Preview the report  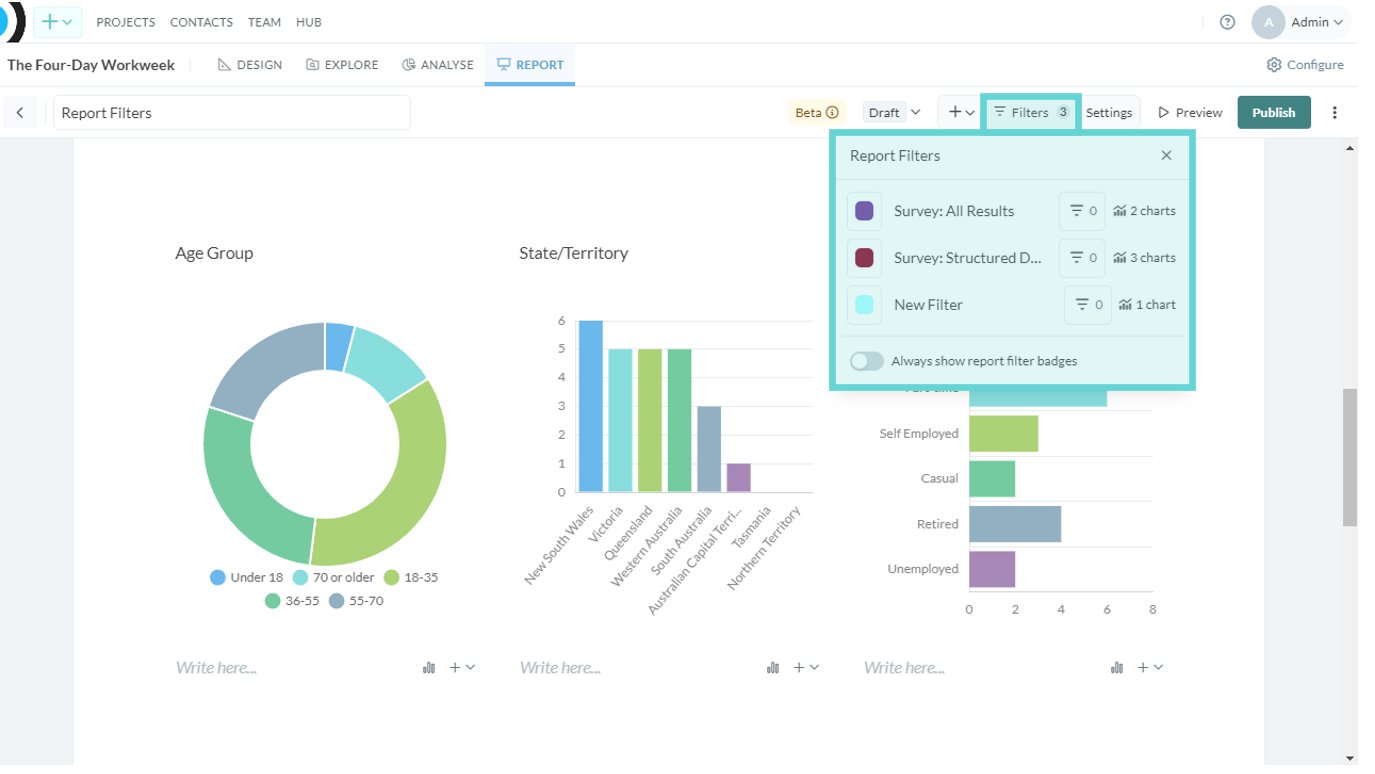point(1190,113)
